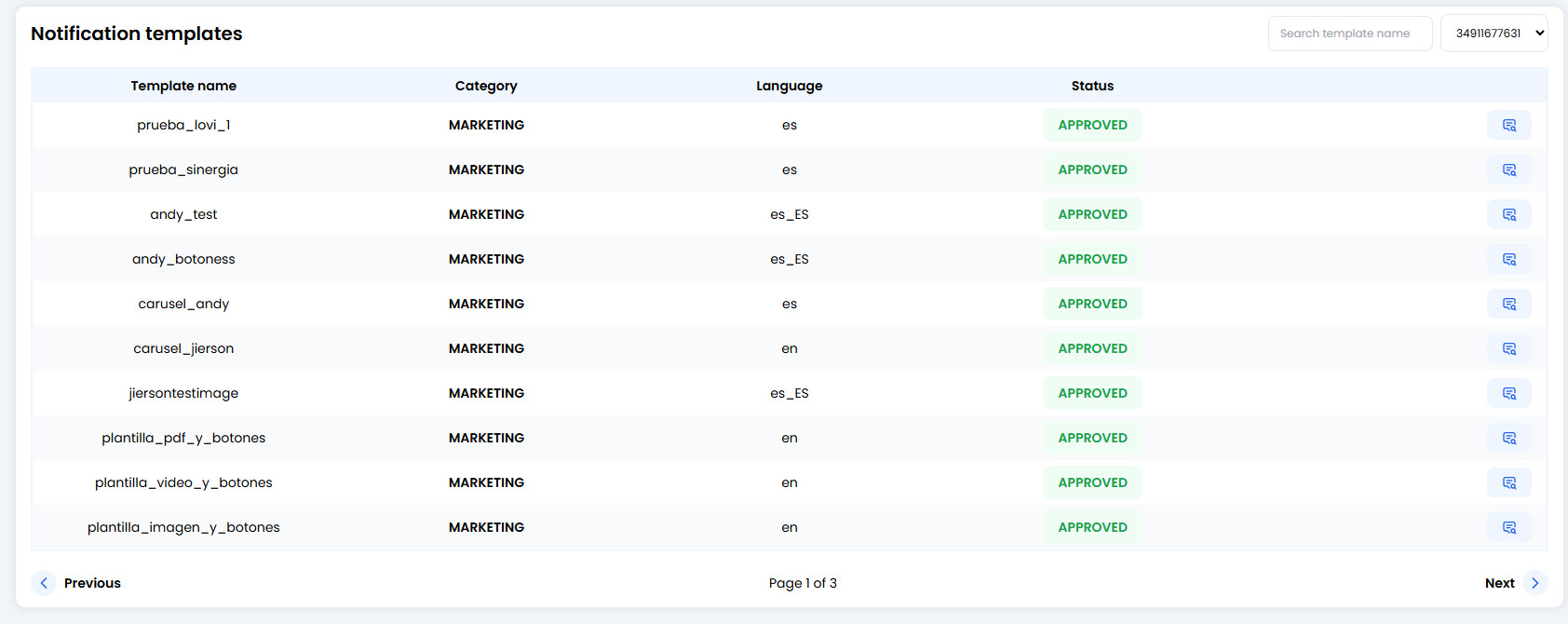The height and width of the screenshot is (624, 1568).
Task: Select the prueba_sinergia template name
Action: tap(183, 170)
